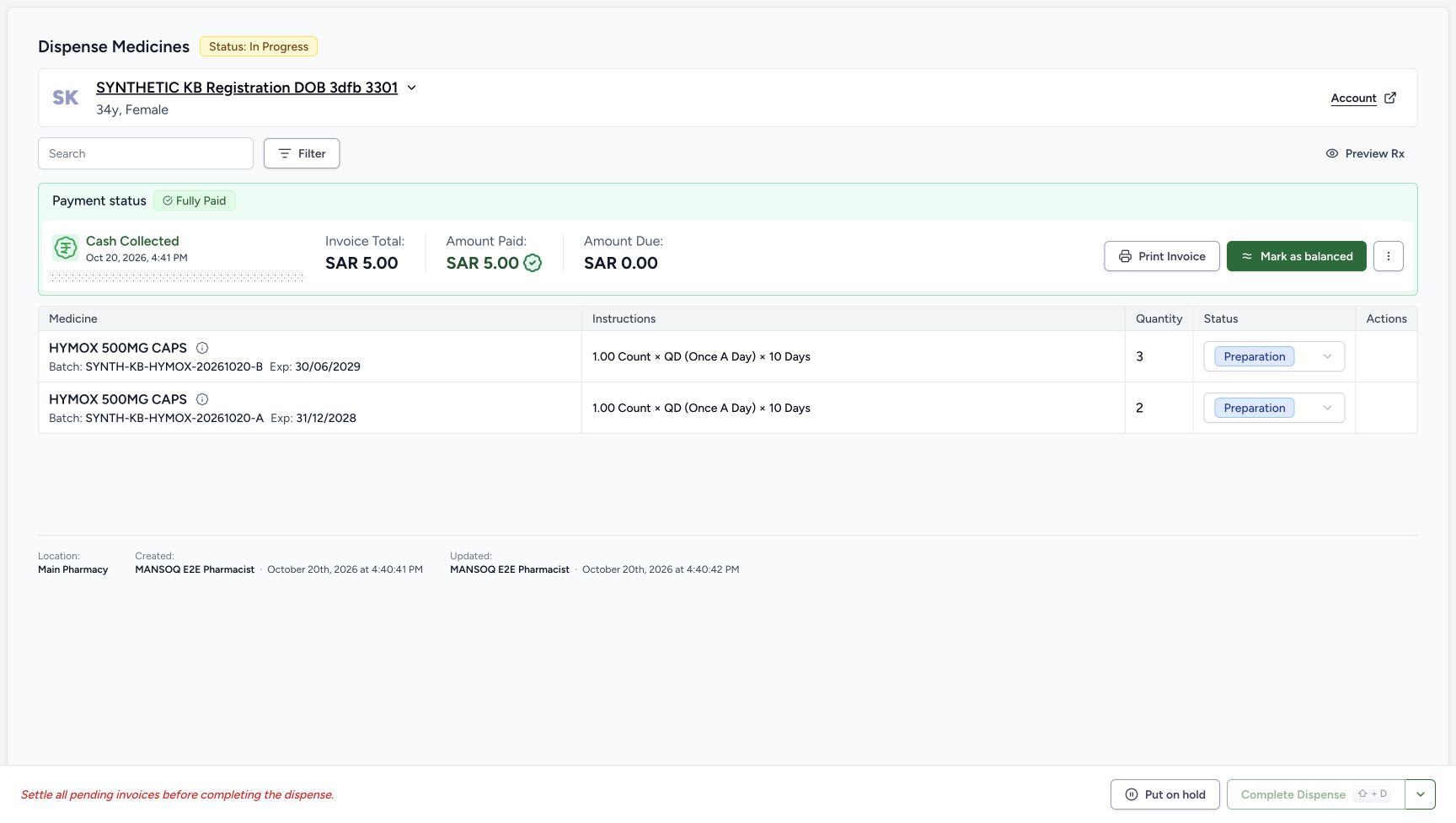
Task: Show info for HYMOX batch A medicine
Action: 202,399
